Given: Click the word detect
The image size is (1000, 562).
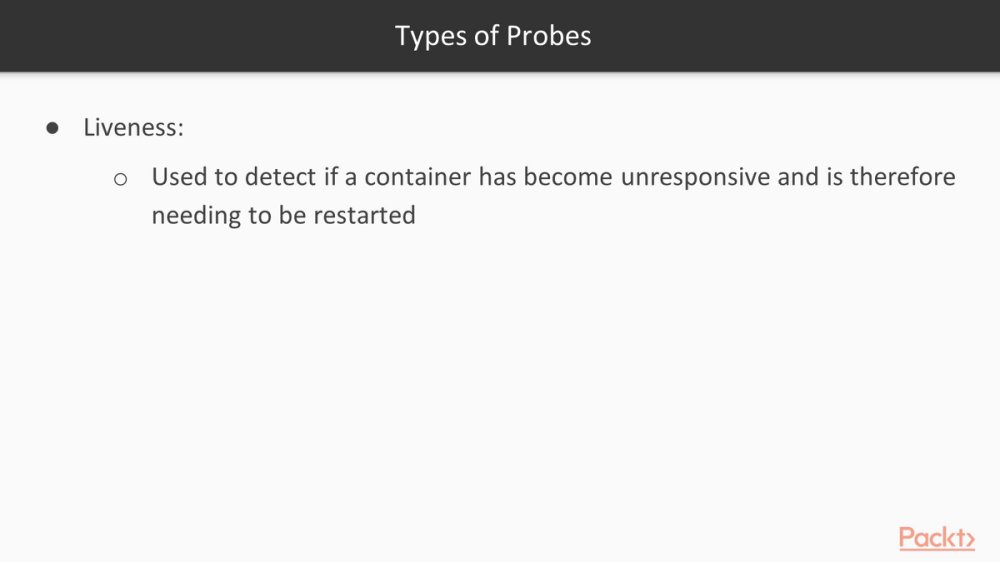Looking at the screenshot, I should click(x=280, y=177).
